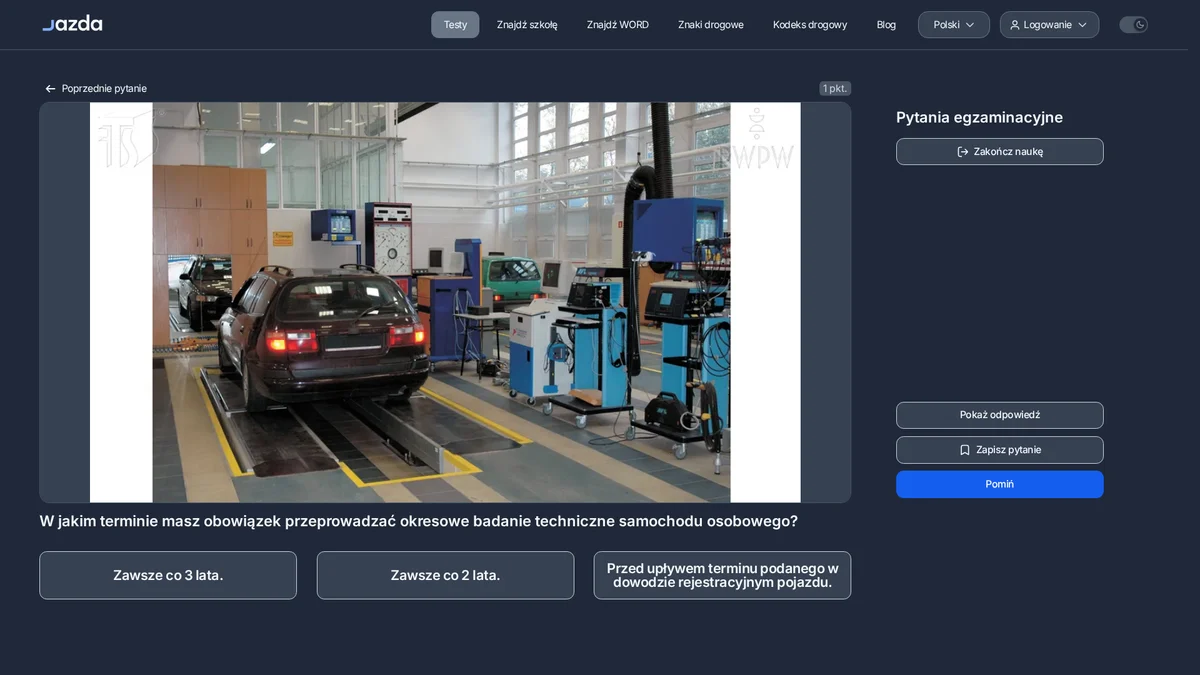Expand the Polski language dropdown
1200x675 pixels.
tap(954, 25)
